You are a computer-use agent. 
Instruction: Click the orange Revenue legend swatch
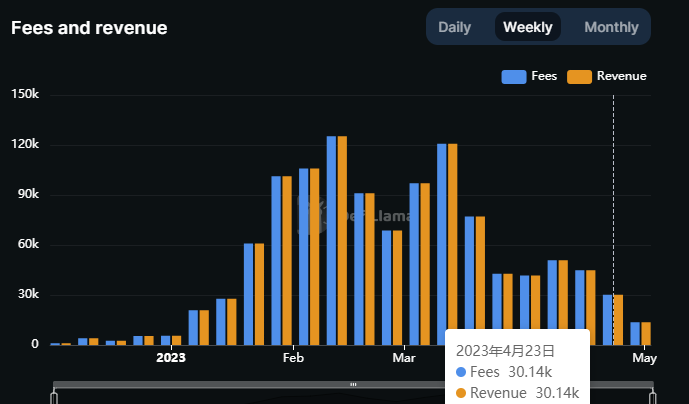(580, 77)
